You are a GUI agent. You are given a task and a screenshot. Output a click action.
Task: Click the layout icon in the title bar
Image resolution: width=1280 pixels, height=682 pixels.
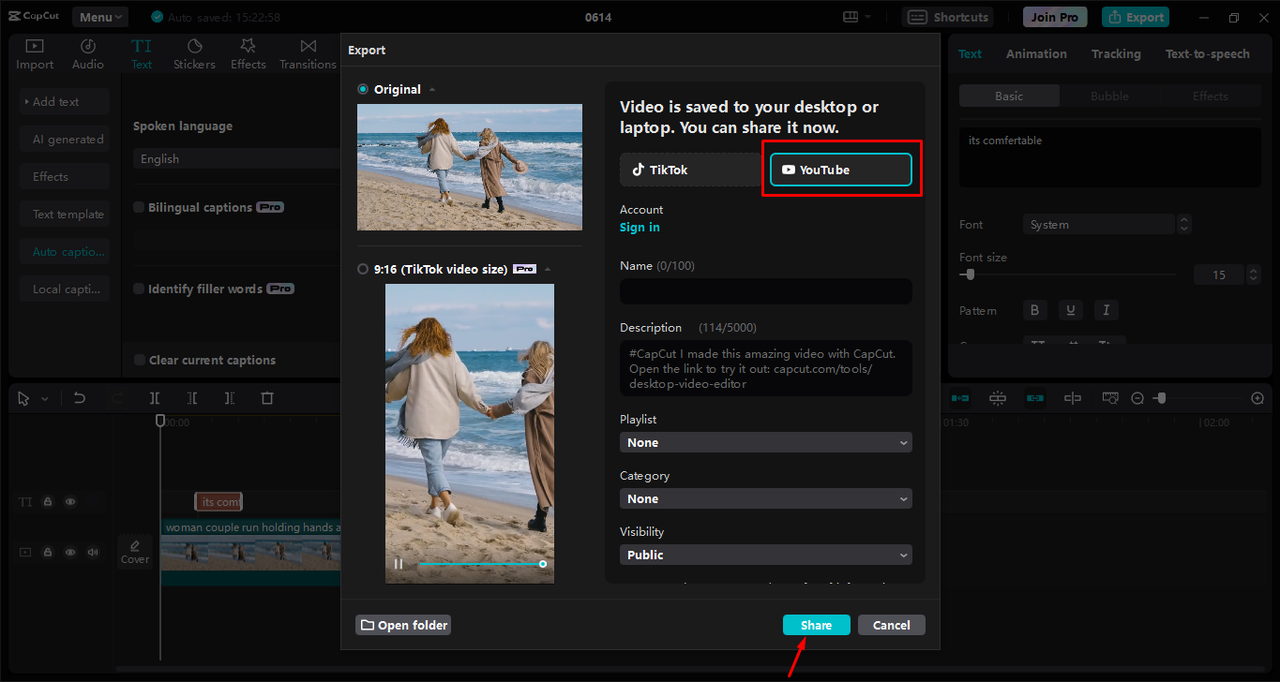click(851, 17)
